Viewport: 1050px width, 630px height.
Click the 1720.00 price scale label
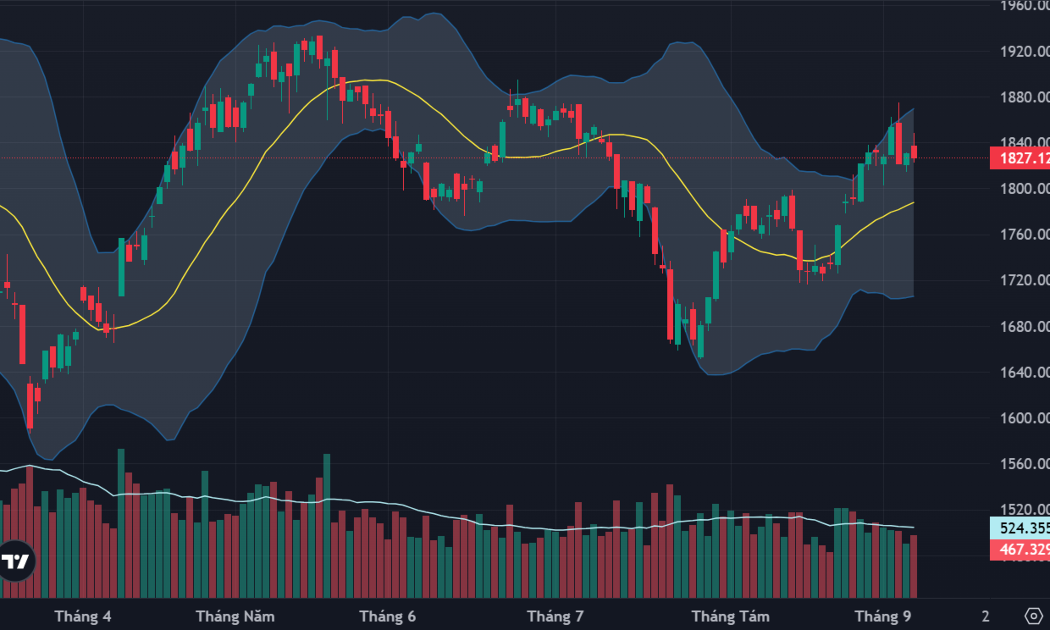(x=1025, y=281)
